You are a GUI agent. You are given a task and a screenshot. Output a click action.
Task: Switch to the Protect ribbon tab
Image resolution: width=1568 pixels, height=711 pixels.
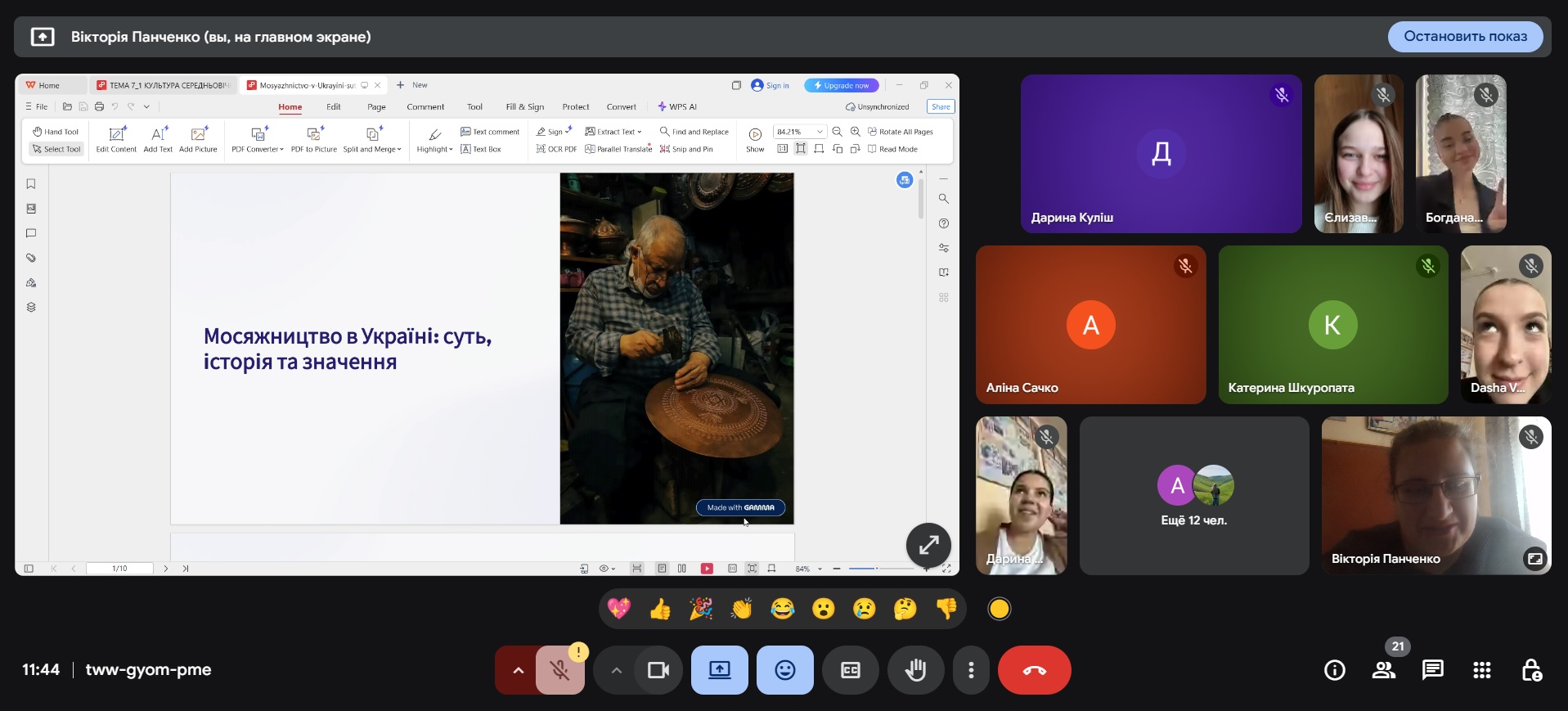[575, 107]
